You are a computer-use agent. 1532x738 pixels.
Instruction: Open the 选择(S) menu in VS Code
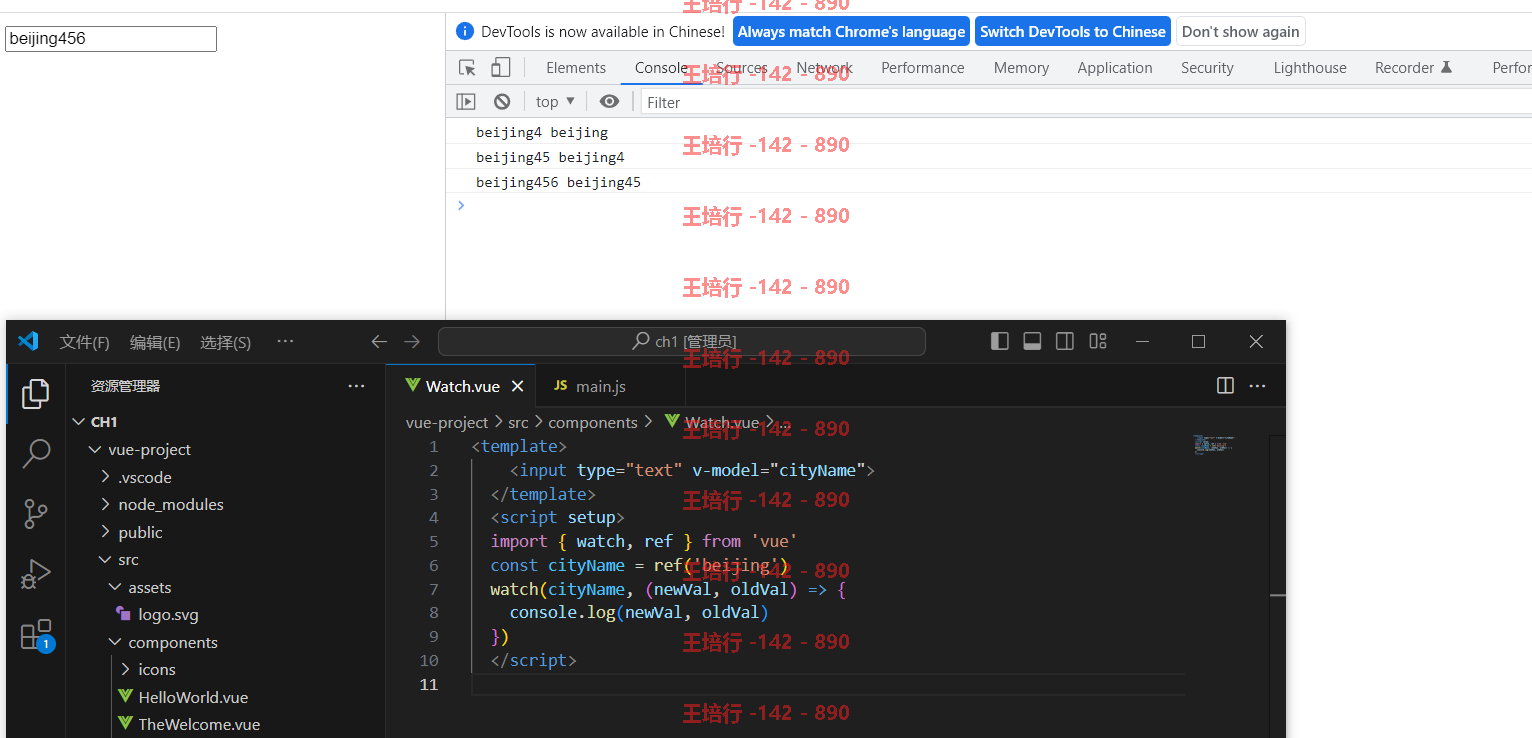point(226,342)
